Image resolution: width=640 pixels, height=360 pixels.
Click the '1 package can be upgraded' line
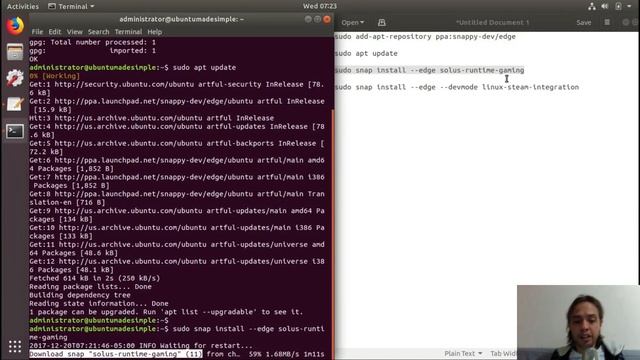(166, 312)
